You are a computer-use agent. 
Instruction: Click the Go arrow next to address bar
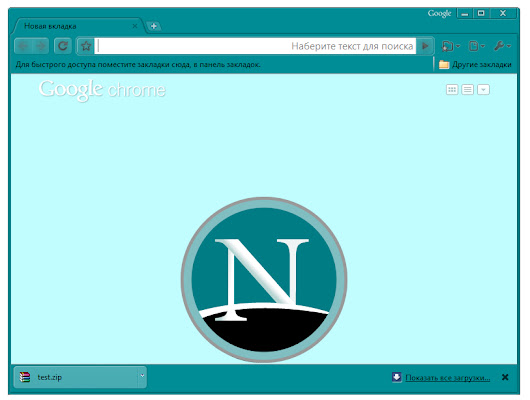[425, 46]
